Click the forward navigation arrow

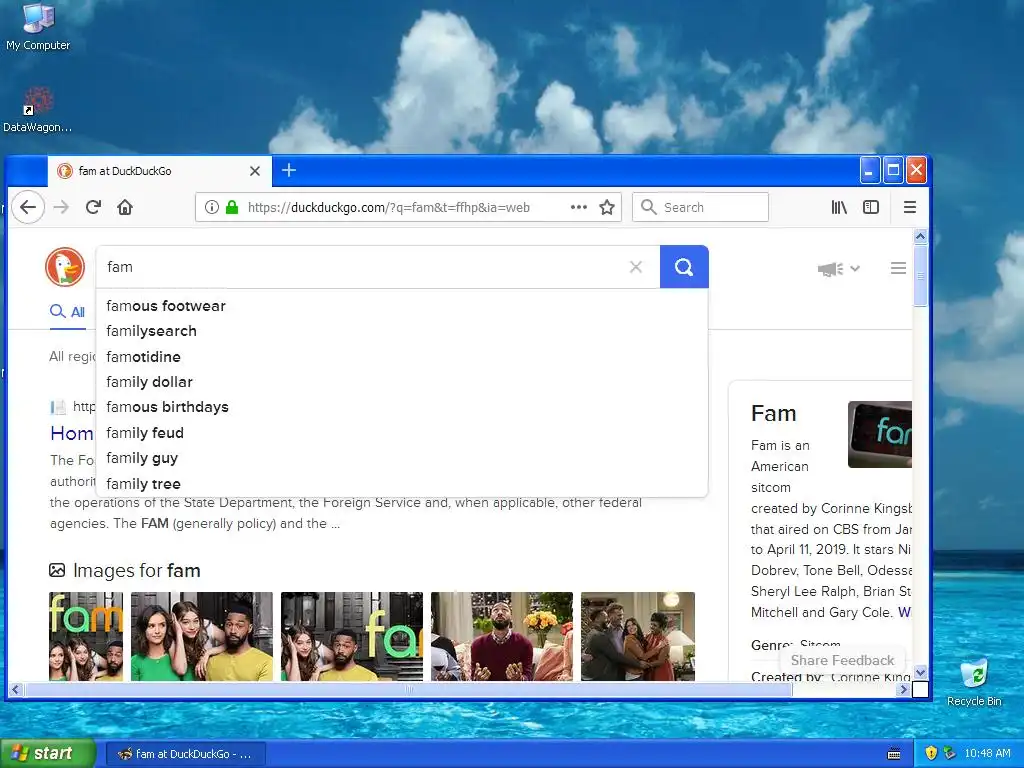[x=61, y=208]
